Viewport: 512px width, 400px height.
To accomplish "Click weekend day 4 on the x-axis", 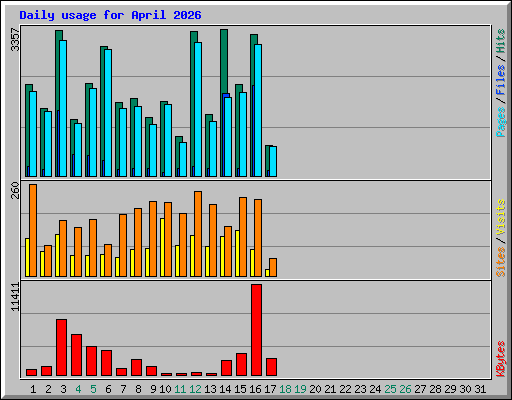I will [78, 389].
